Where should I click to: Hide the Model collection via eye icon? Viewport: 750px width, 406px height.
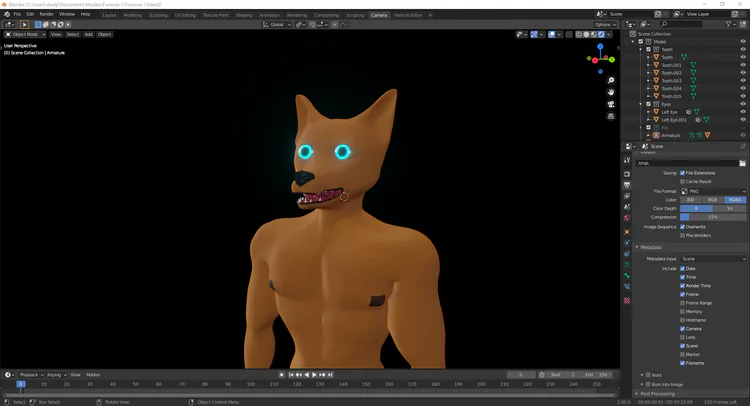pos(743,42)
